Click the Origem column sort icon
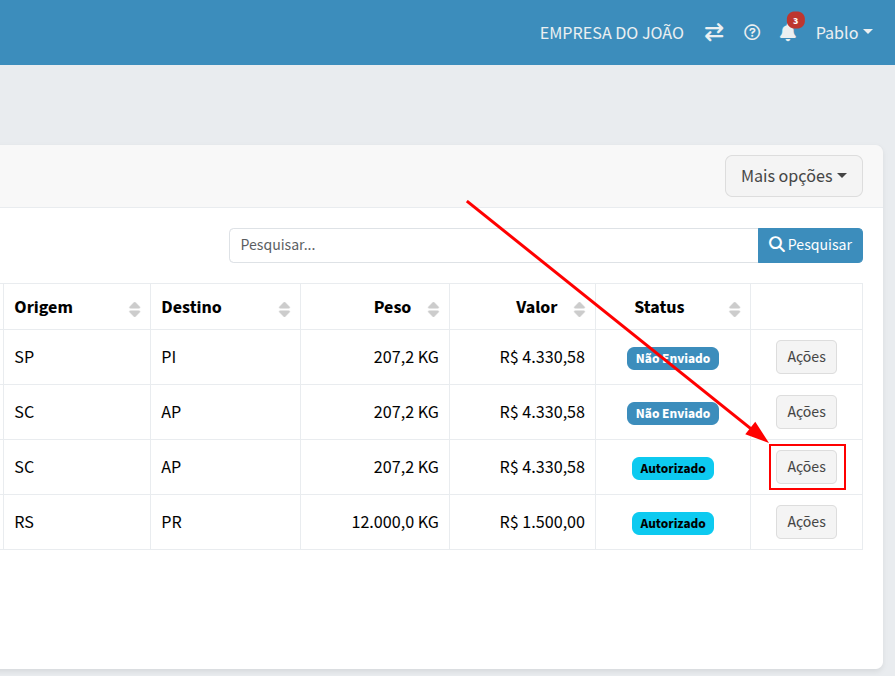 pyautogui.click(x=135, y=309)
